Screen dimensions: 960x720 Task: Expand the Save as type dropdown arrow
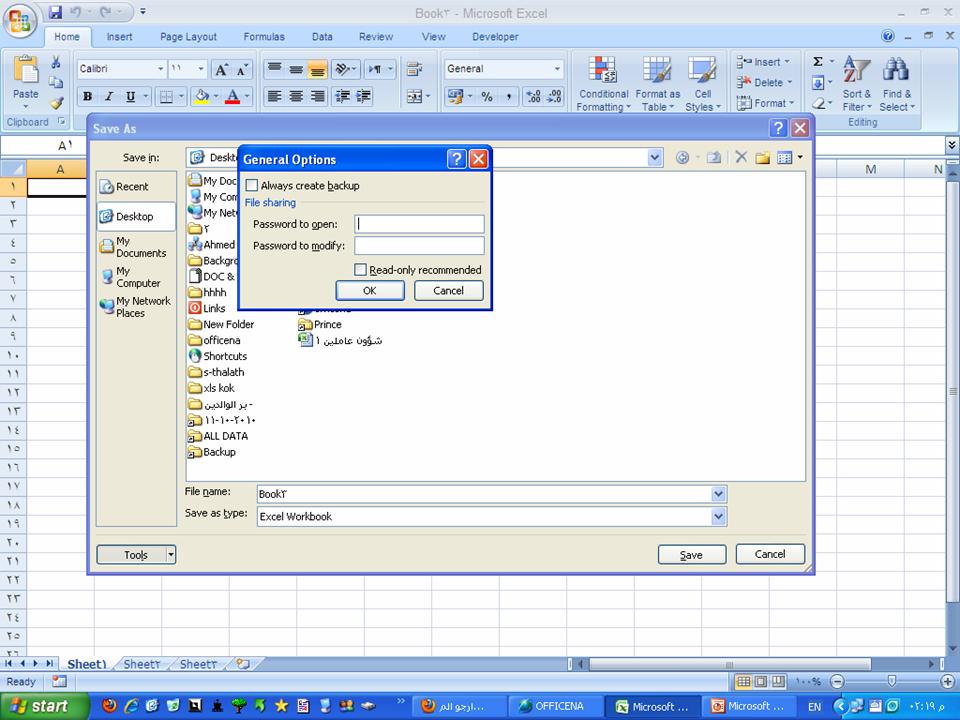tap(719, 517)
